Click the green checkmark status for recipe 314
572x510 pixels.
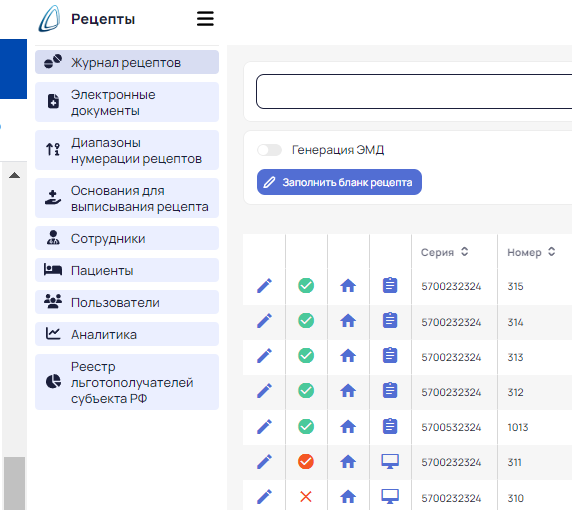click(306, 321)
